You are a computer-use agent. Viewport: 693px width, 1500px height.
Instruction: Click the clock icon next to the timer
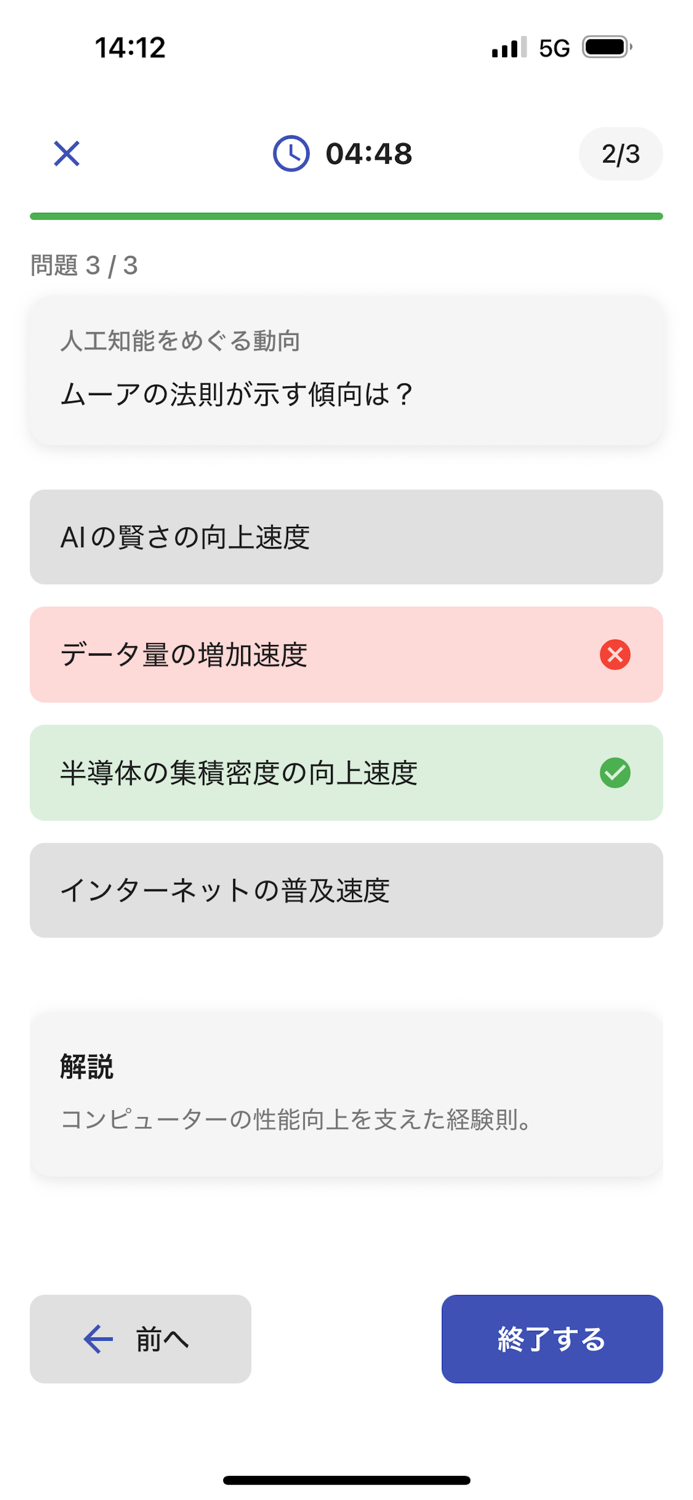pyautogui.click(x=291, y=153)
